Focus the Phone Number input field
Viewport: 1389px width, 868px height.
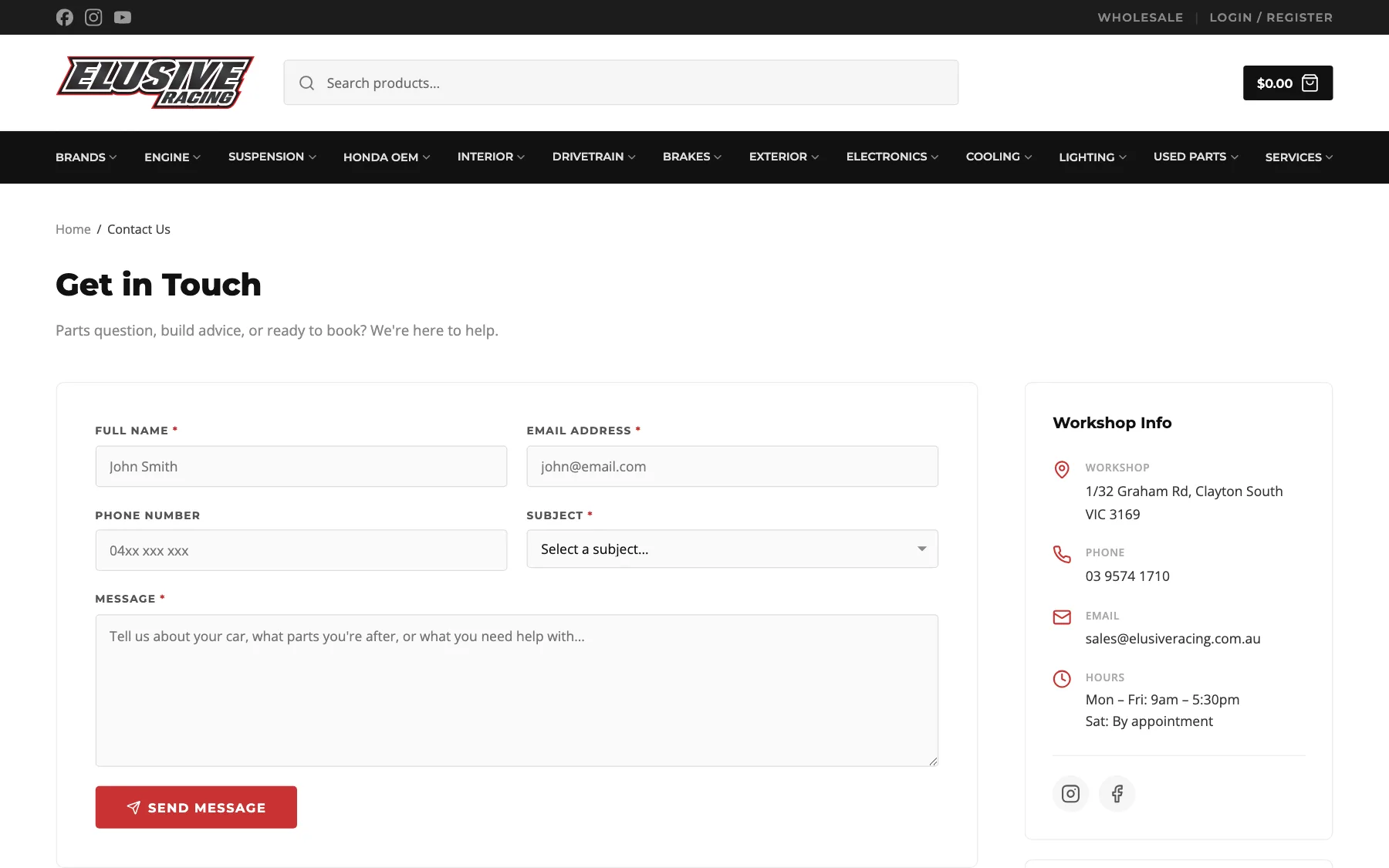tap(301, 550)
